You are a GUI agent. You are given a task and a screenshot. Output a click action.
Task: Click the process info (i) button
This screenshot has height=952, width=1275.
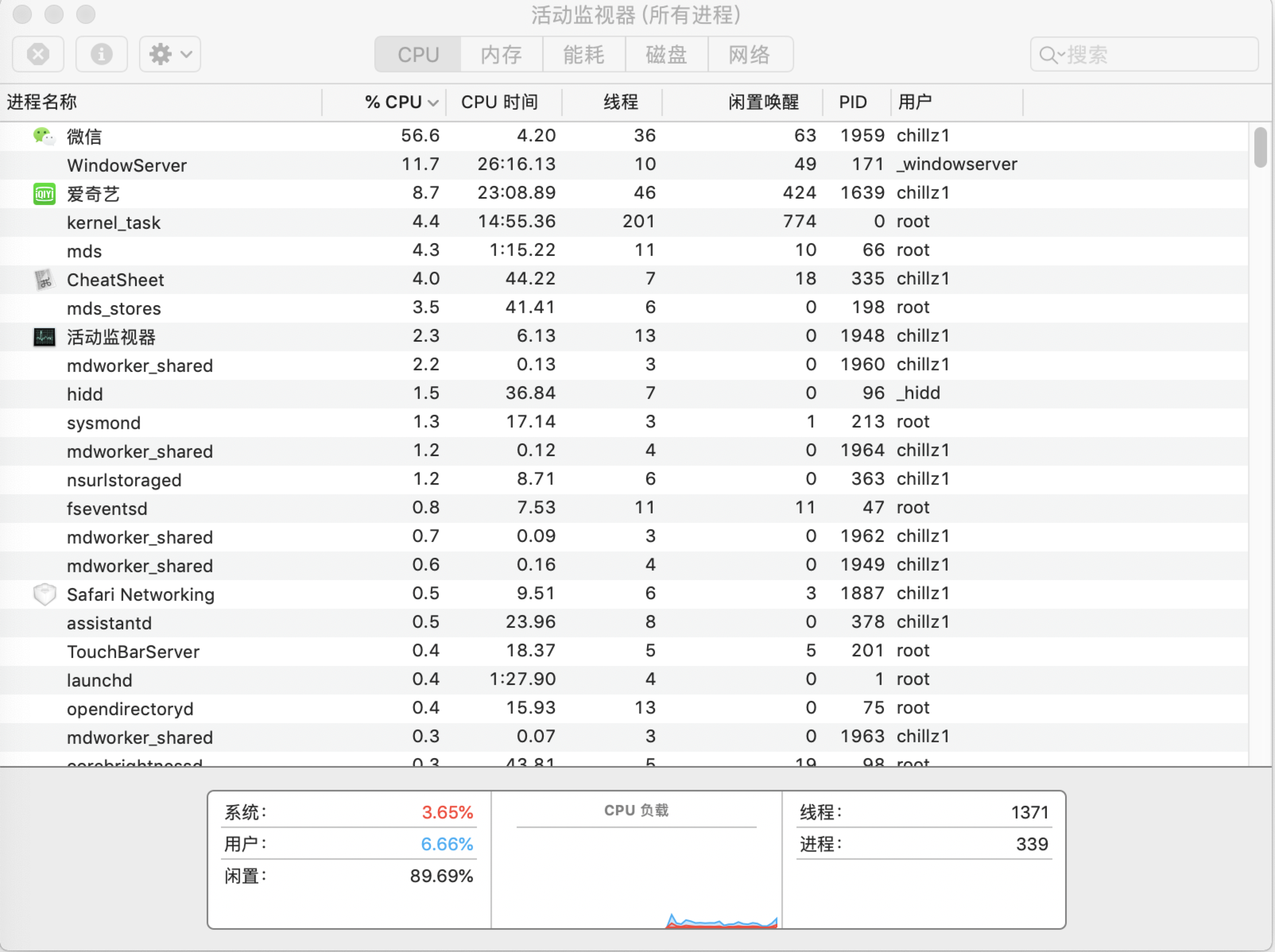tap(101, 55)
